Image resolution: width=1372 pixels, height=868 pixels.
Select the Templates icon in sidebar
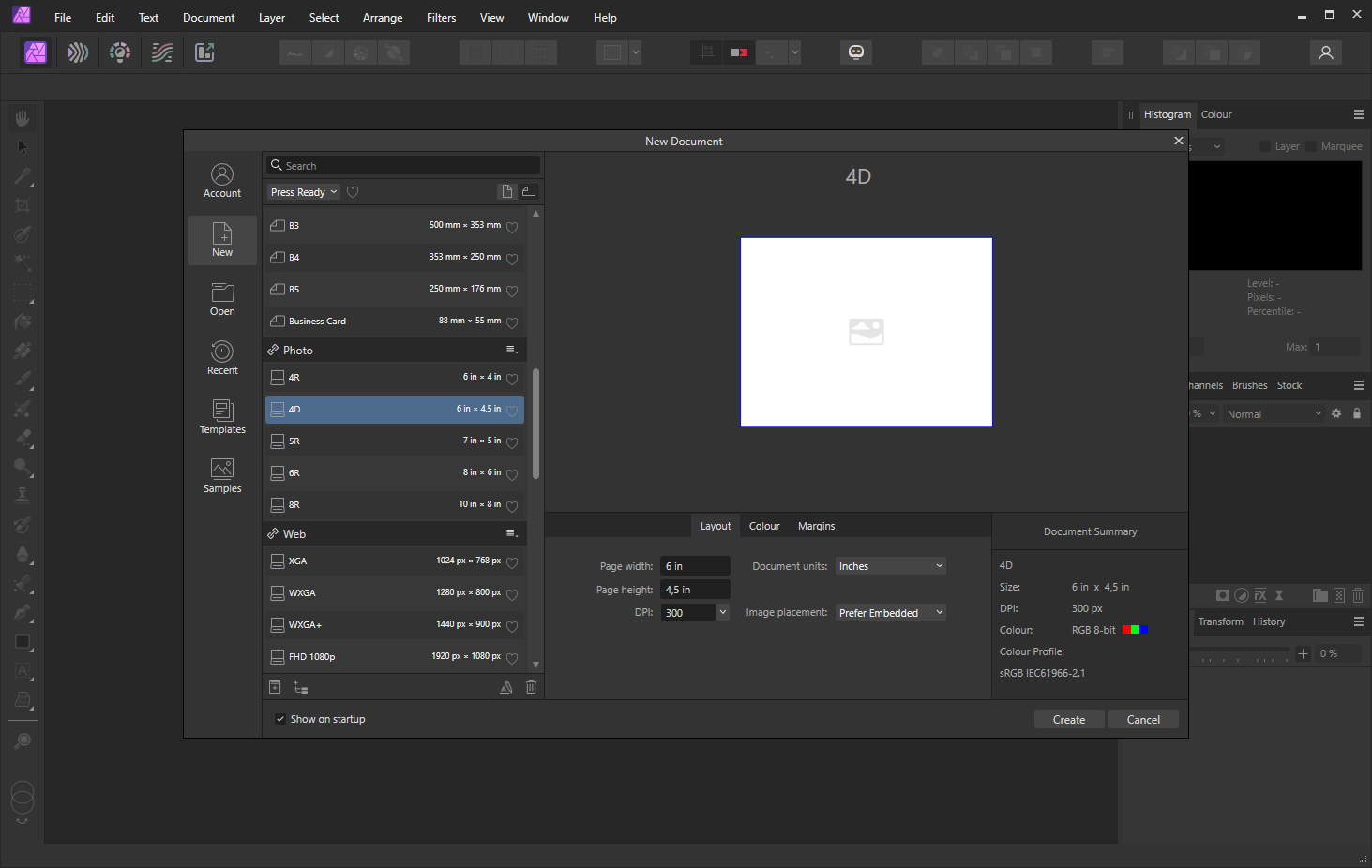[222, 417]
